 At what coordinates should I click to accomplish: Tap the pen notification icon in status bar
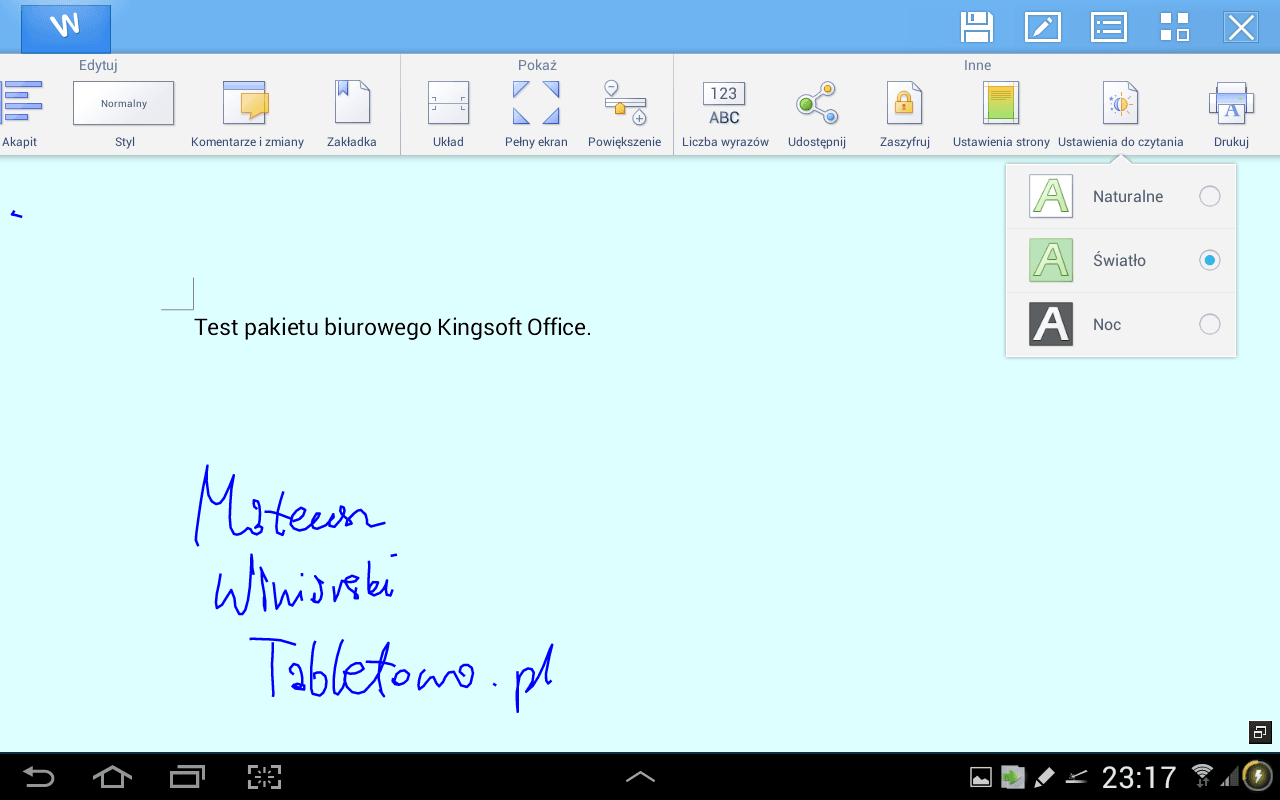pyautogui.click(x=1044, y=777)
